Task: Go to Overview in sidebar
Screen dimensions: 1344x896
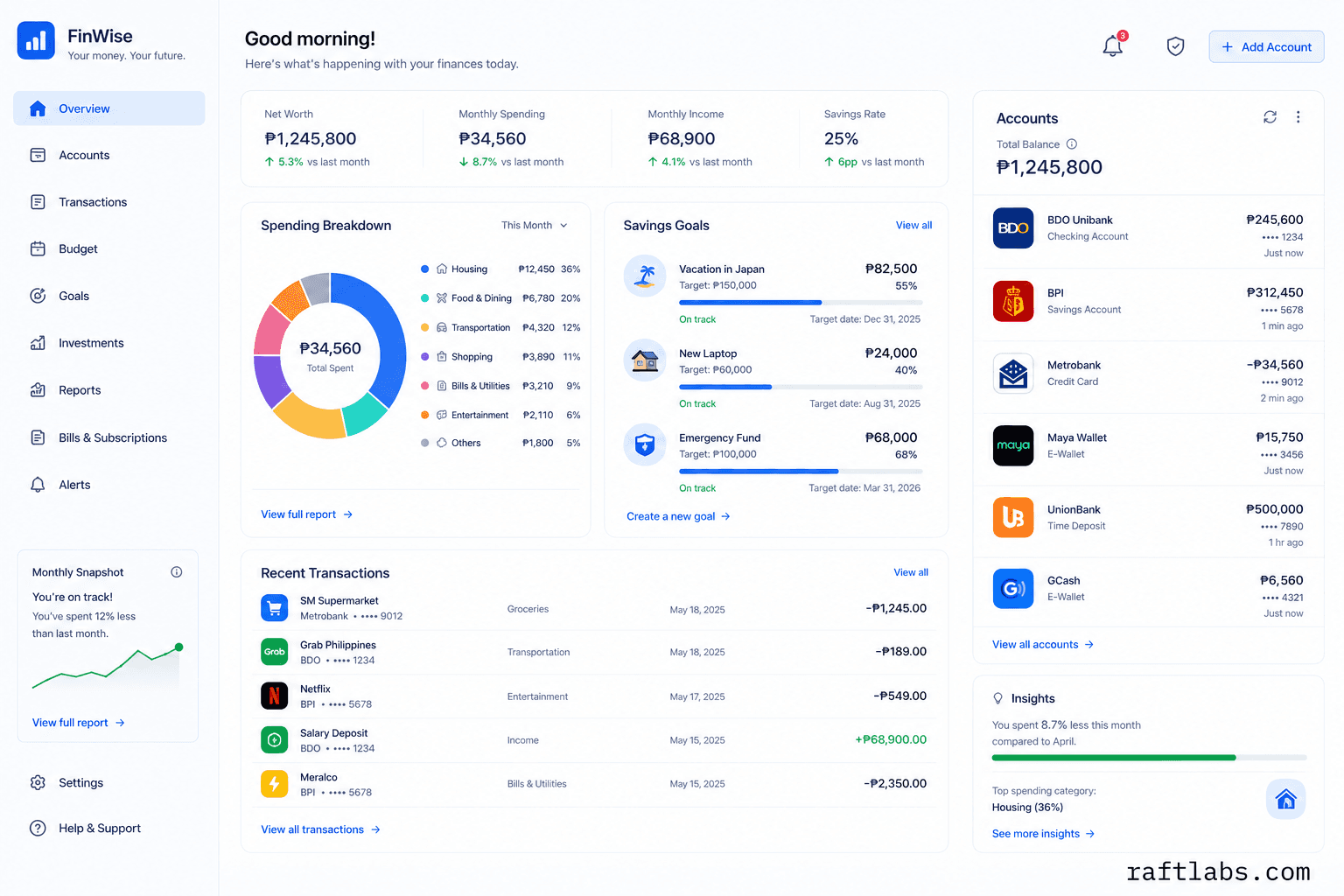Action: (109, 108)
